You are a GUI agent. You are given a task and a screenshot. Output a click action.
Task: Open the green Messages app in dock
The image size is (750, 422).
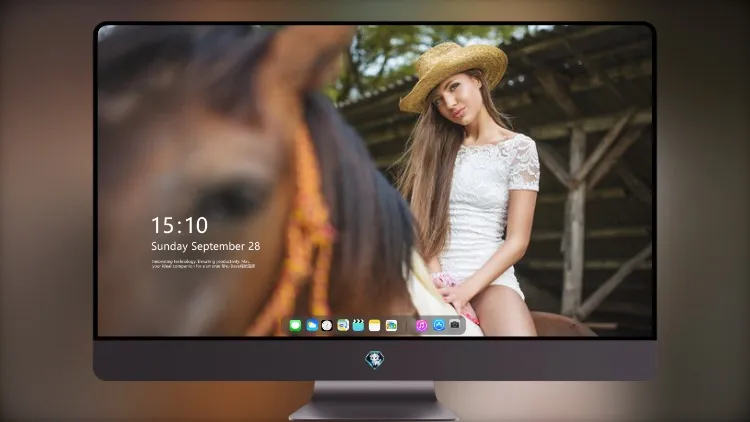pos(295,325)
